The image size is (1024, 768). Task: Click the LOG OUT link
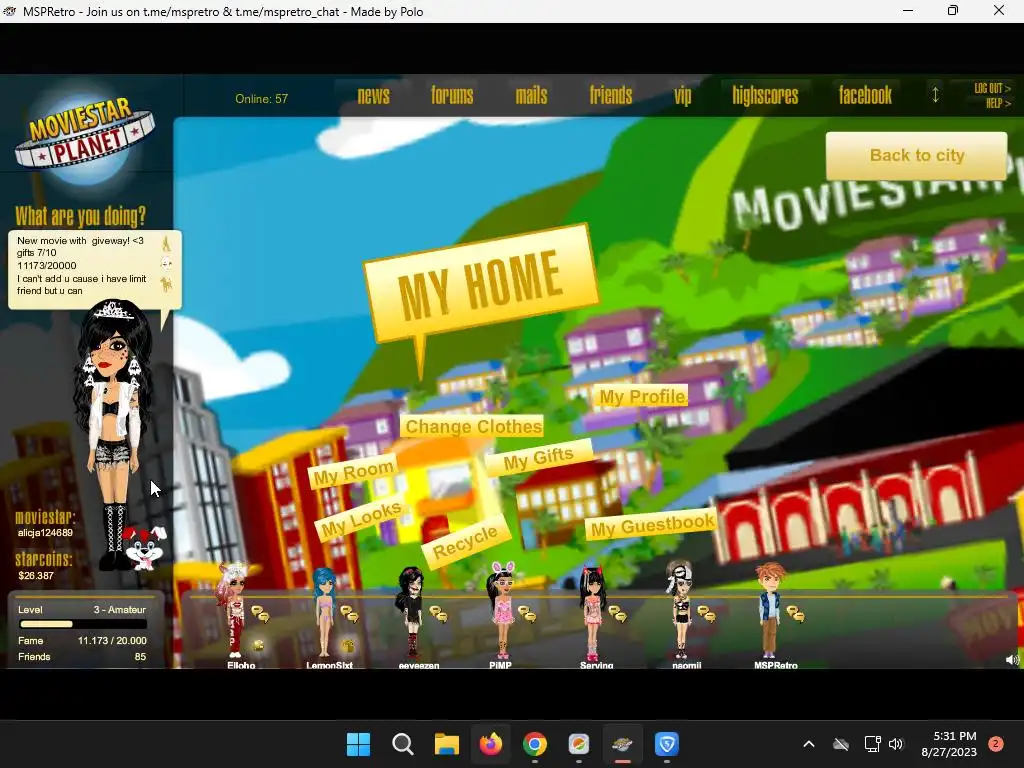992,88
